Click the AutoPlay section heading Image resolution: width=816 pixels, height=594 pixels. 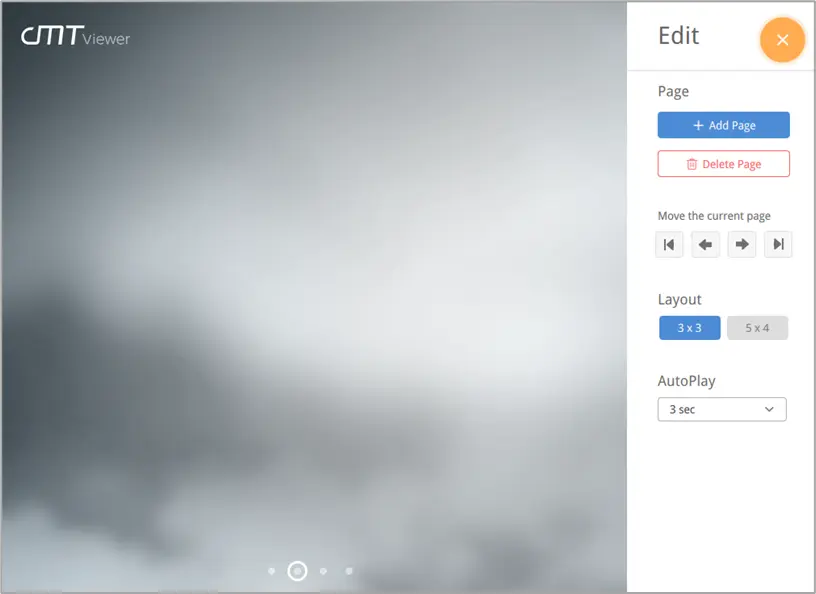tap(686, 381)
